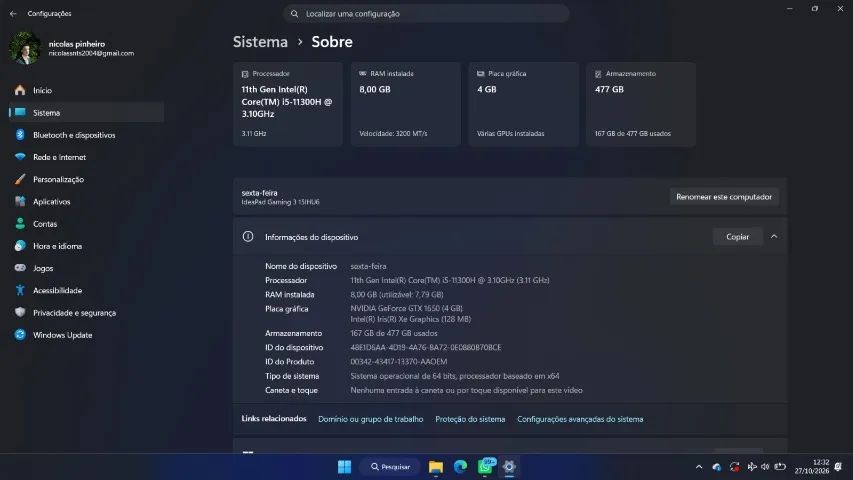Select the Processador summary card
Screen dimensions: 853x480
pyautogui.click(x=288, y=103)
